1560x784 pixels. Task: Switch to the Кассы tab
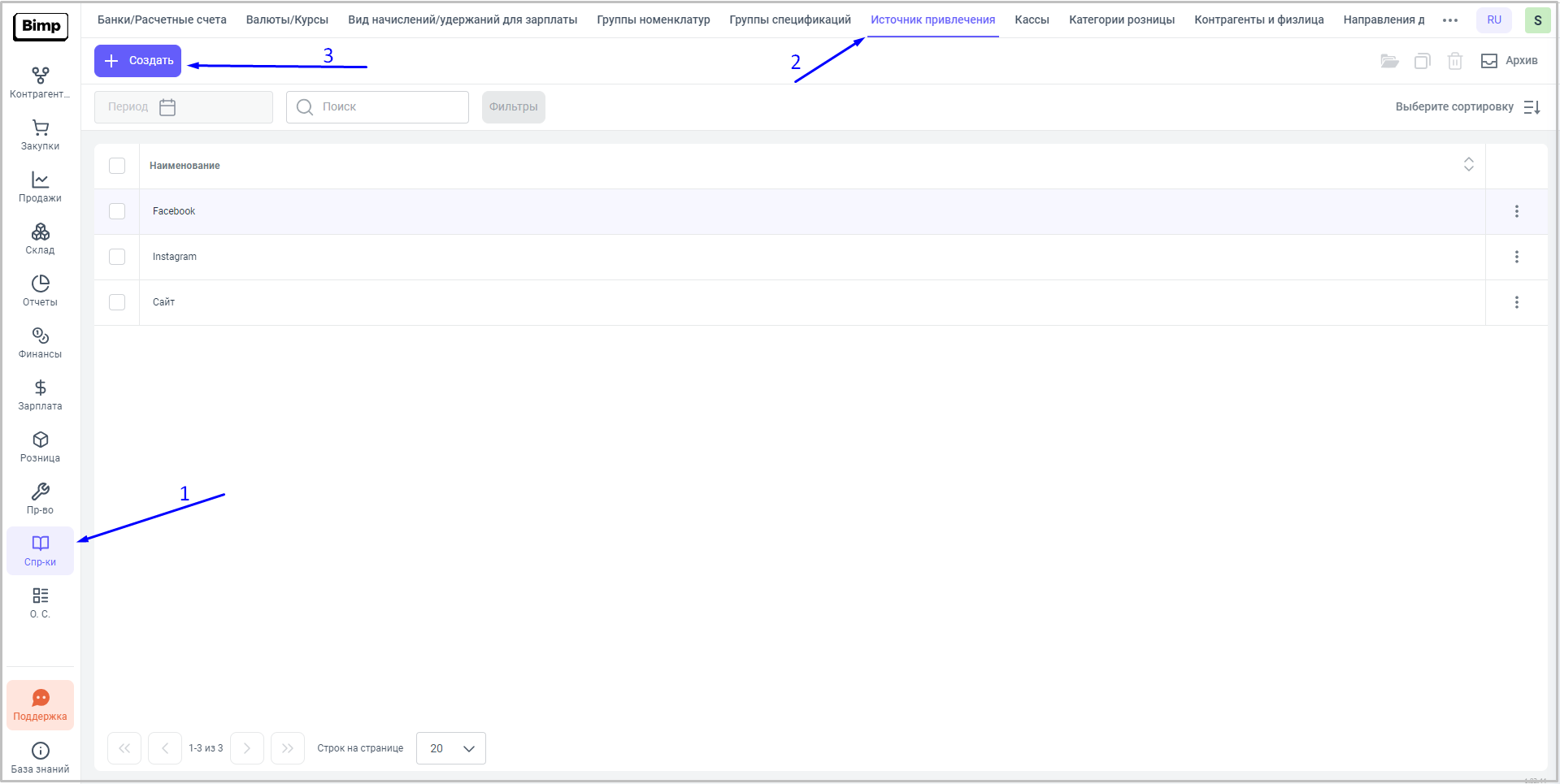tap(1032, 19)
